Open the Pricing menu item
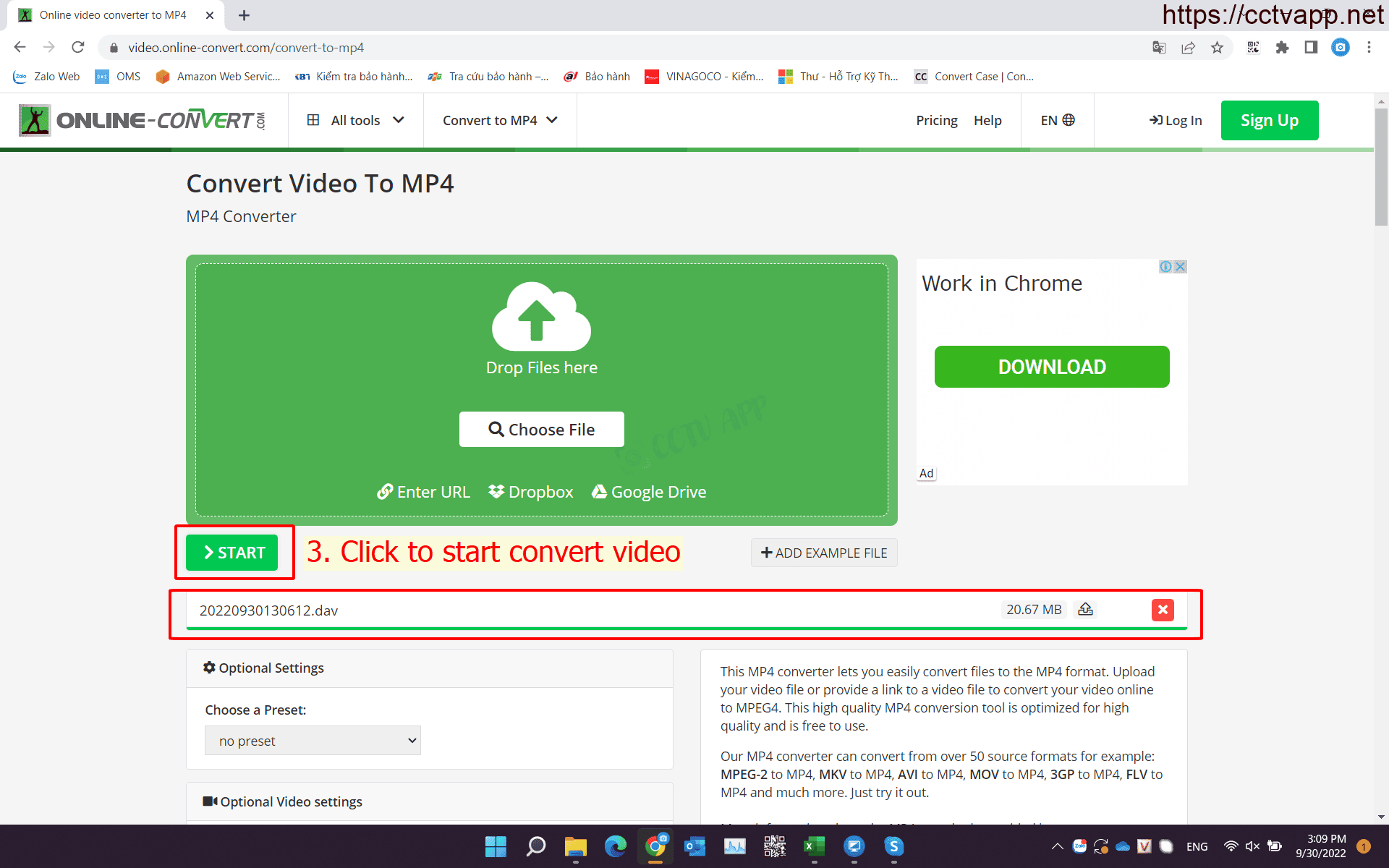The image size is (1389, 868). 936,120
